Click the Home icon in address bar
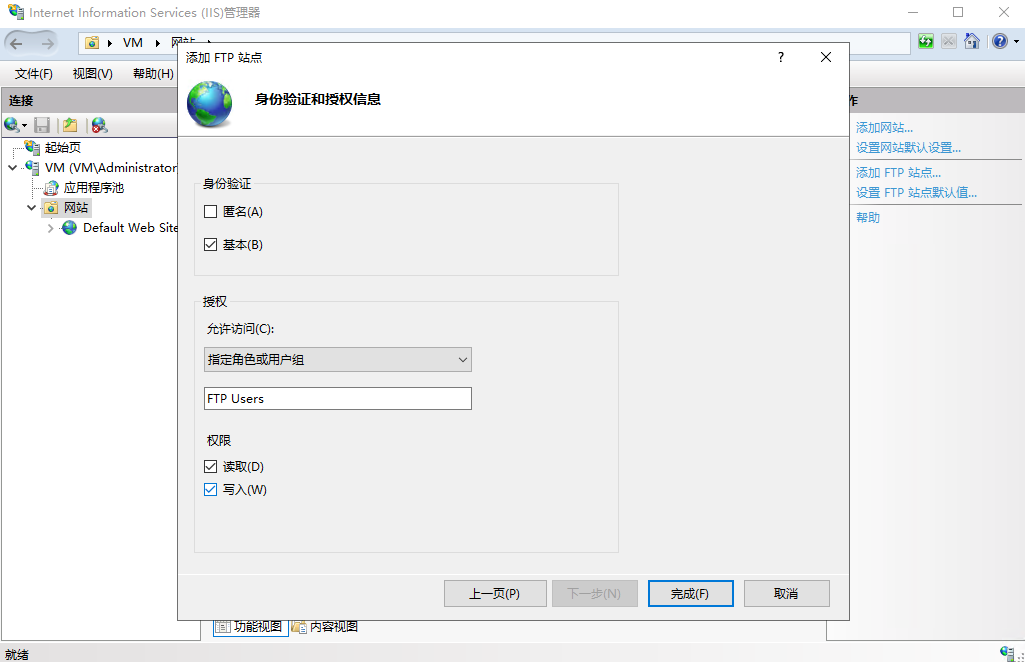Screen dimensions: 1025x662 pyautogui.click(x=971, y=42)
